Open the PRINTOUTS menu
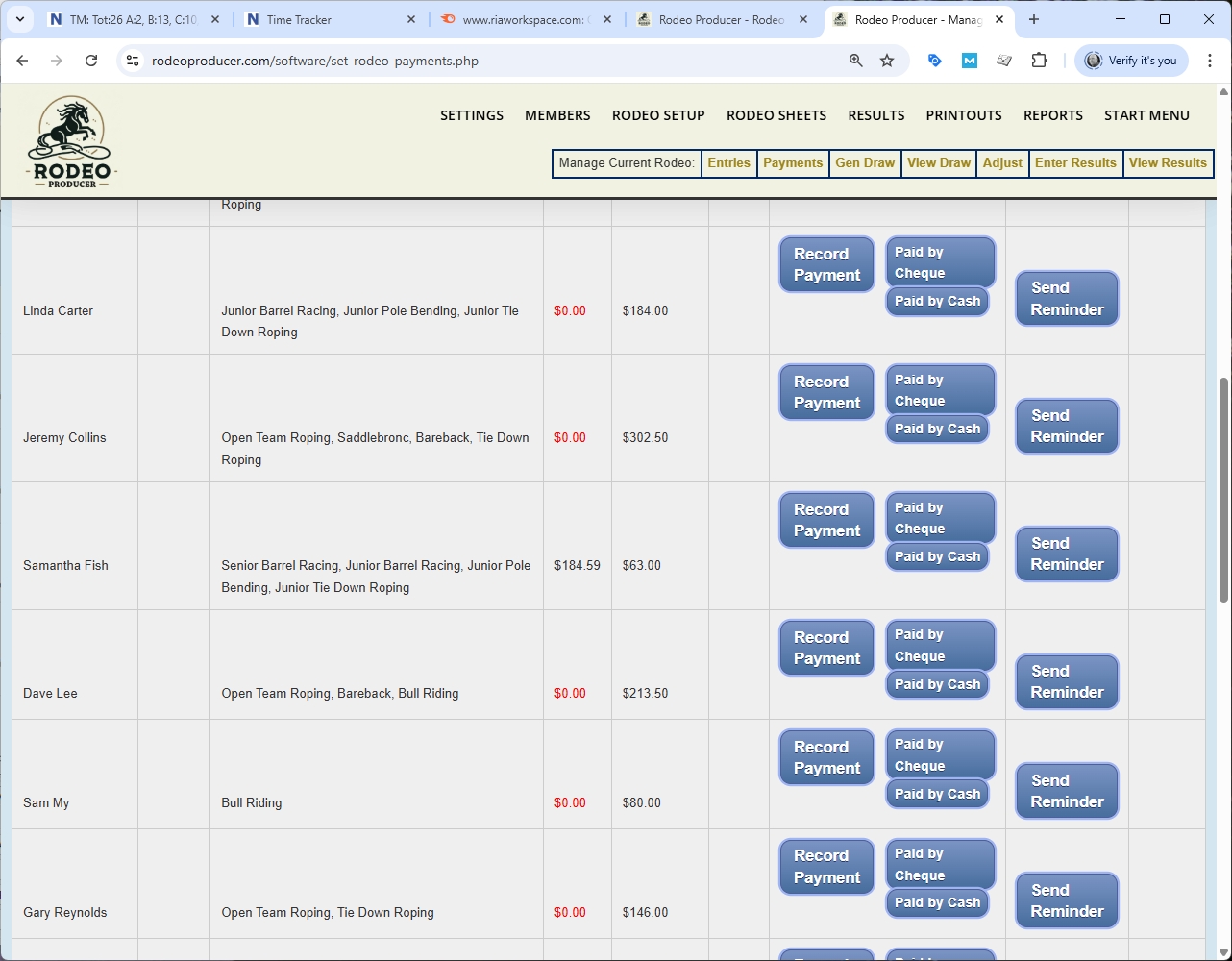 tap(964, 115)
